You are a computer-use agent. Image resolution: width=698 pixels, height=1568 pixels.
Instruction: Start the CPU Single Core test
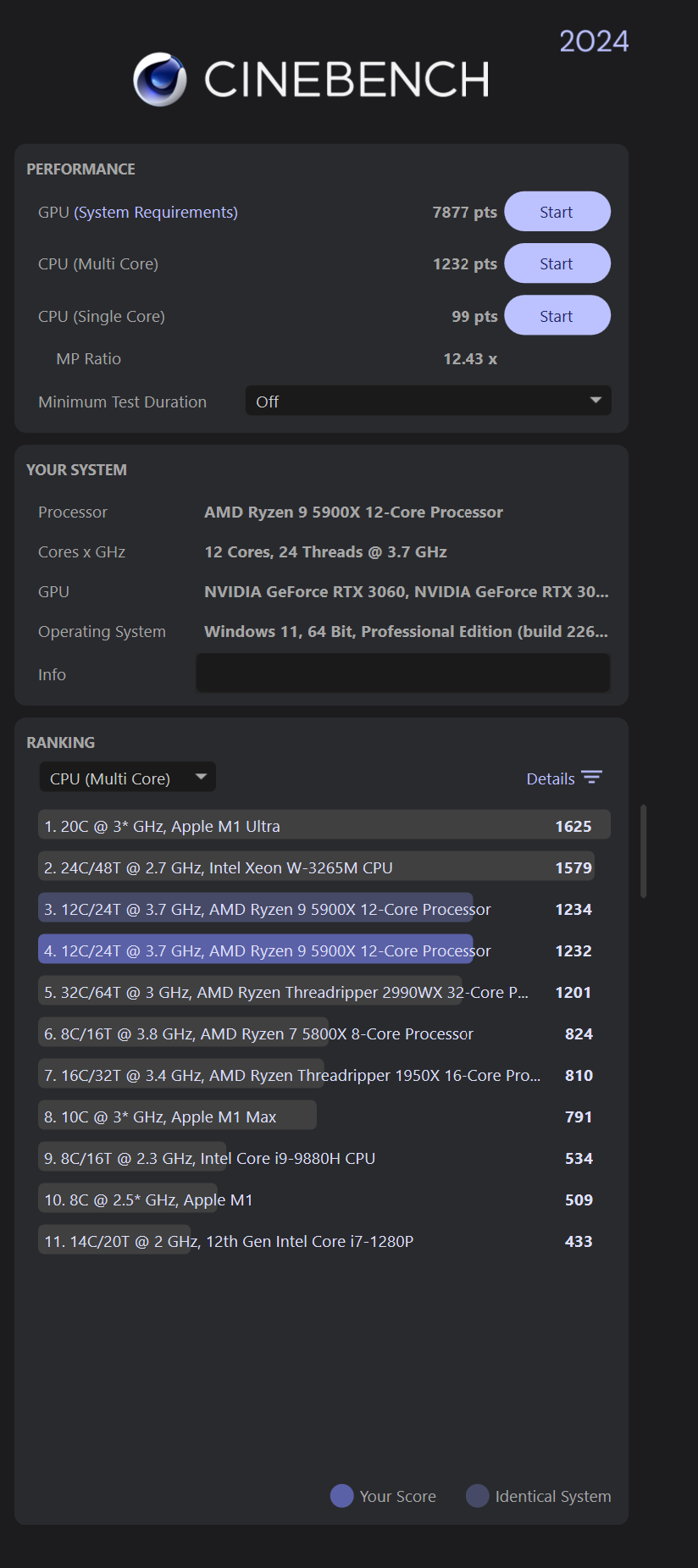(x=557, y=316)
